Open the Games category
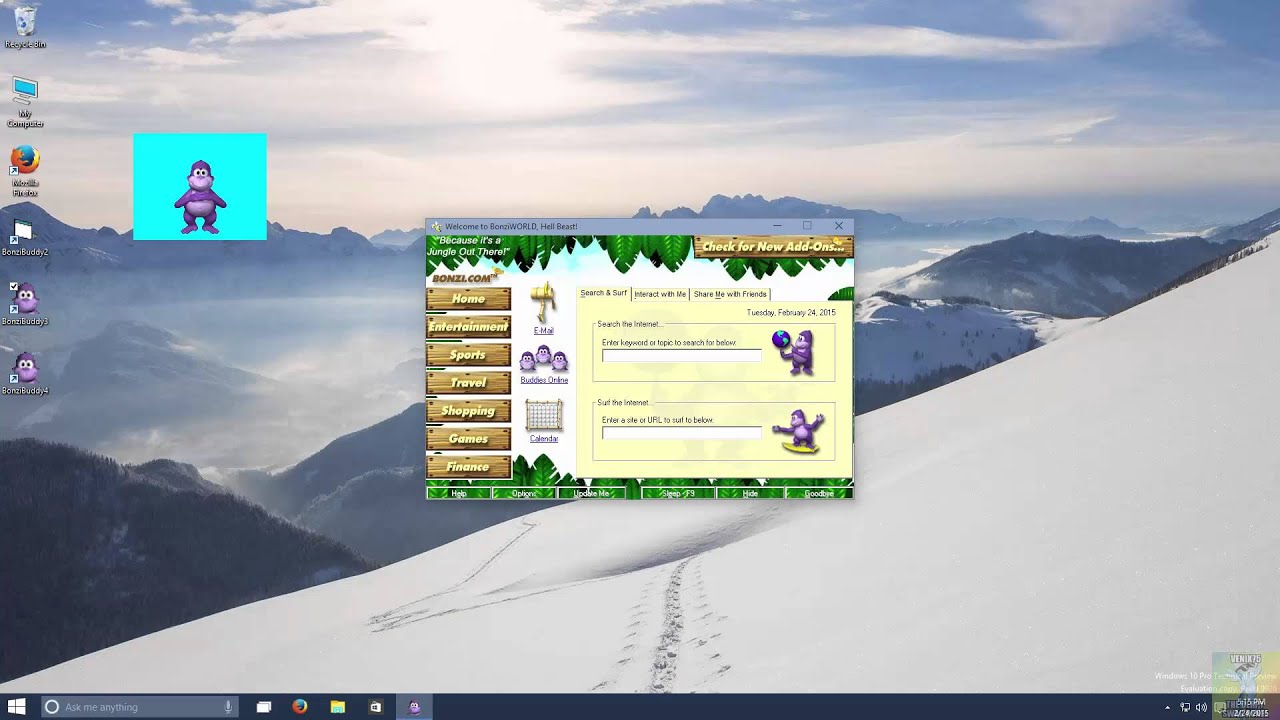The width and height of the screenshot is (1280, 720). click(468, 439)
